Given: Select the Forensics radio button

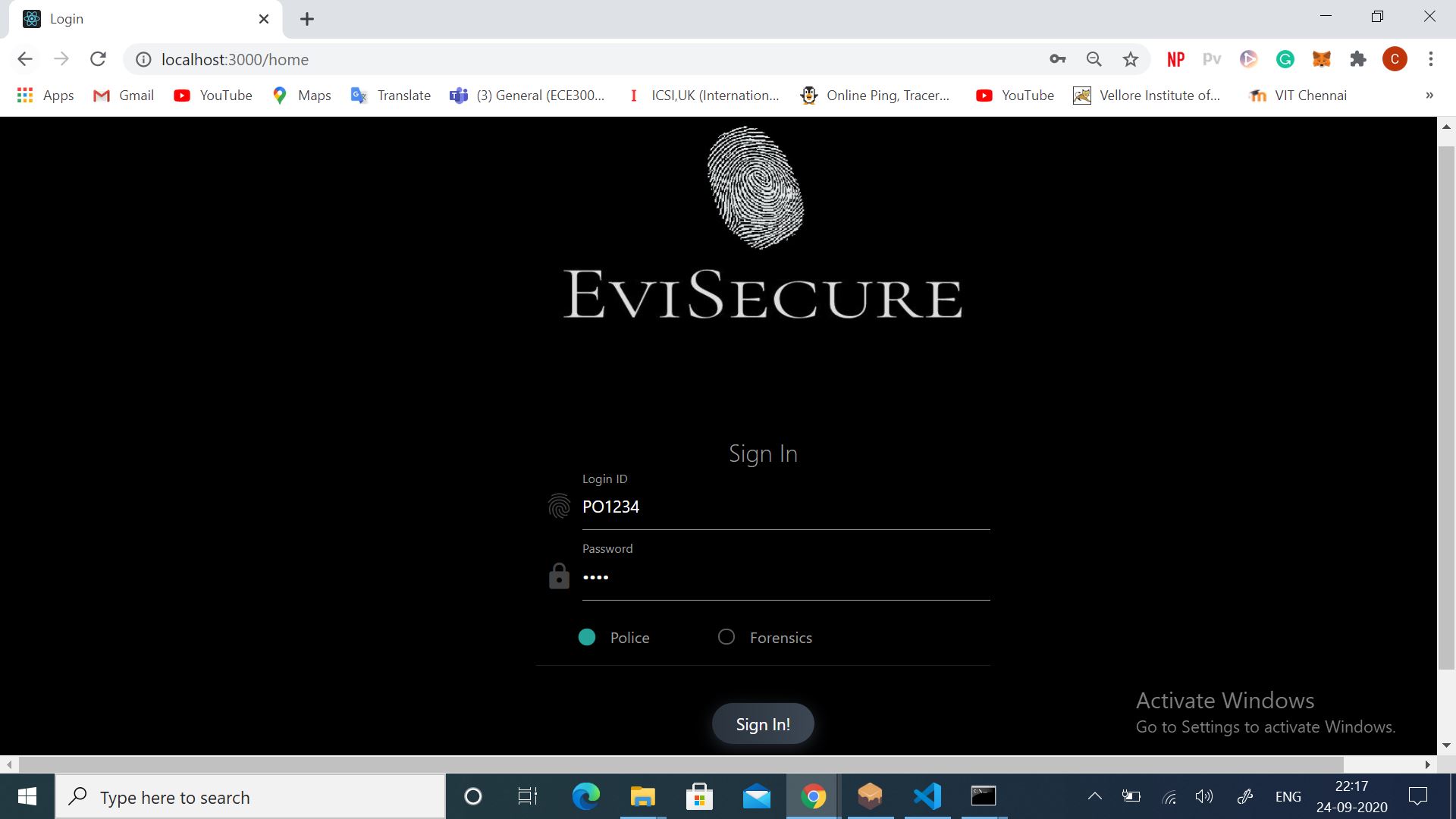Looking at the screenshot, I should [x=726, y=637].
